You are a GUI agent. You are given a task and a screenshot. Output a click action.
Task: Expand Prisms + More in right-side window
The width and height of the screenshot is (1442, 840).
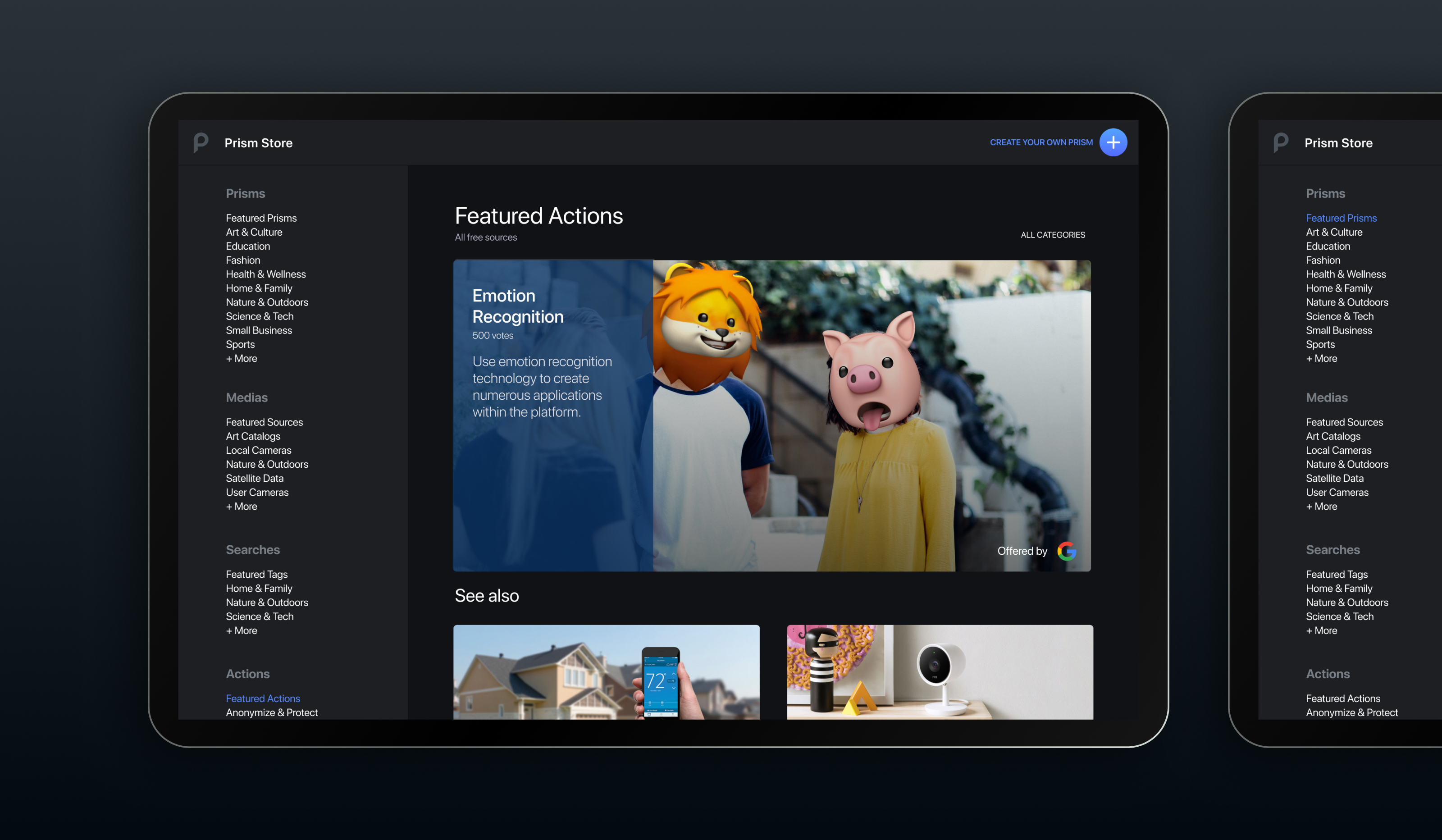[1321, 358]
